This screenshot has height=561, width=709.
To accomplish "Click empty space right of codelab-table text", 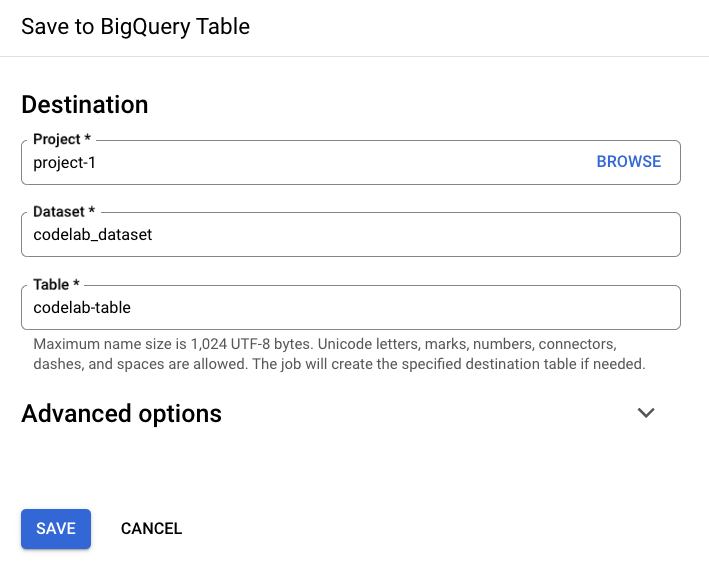I will [x=400, y=308].
